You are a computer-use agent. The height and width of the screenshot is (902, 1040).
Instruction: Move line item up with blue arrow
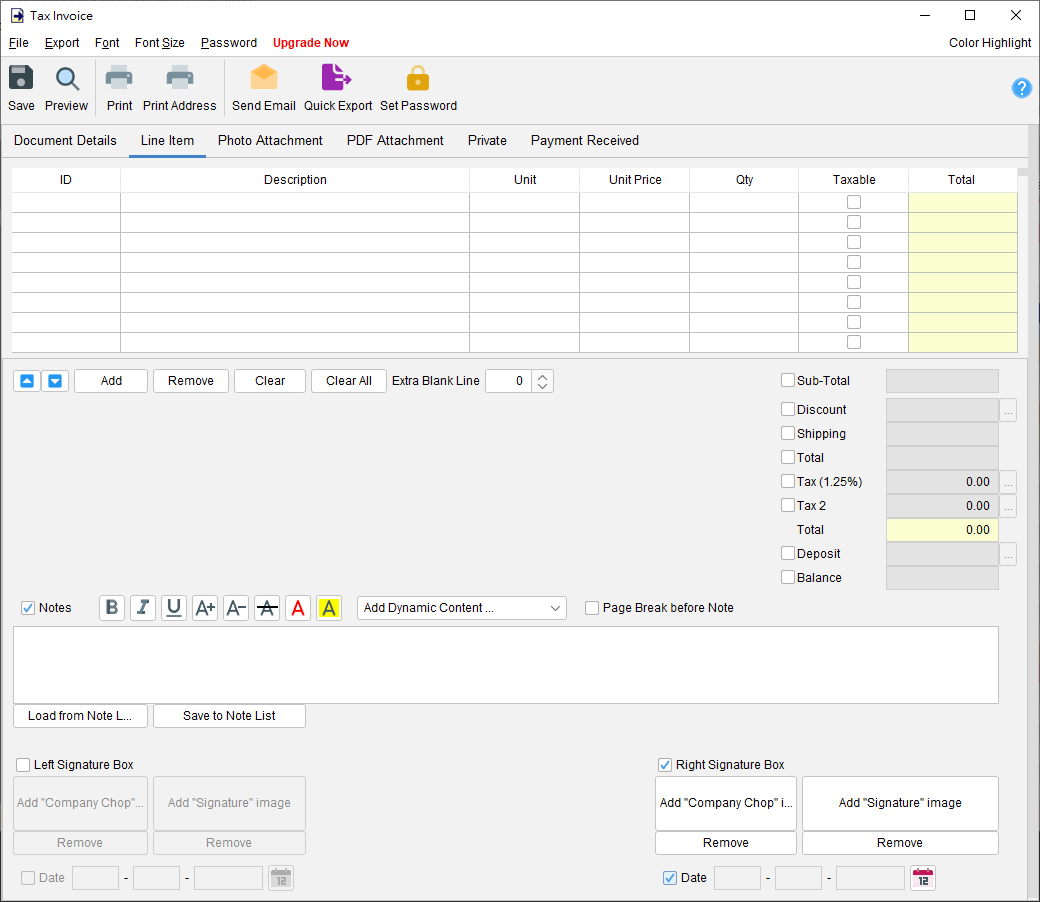(x=27, y=381)
